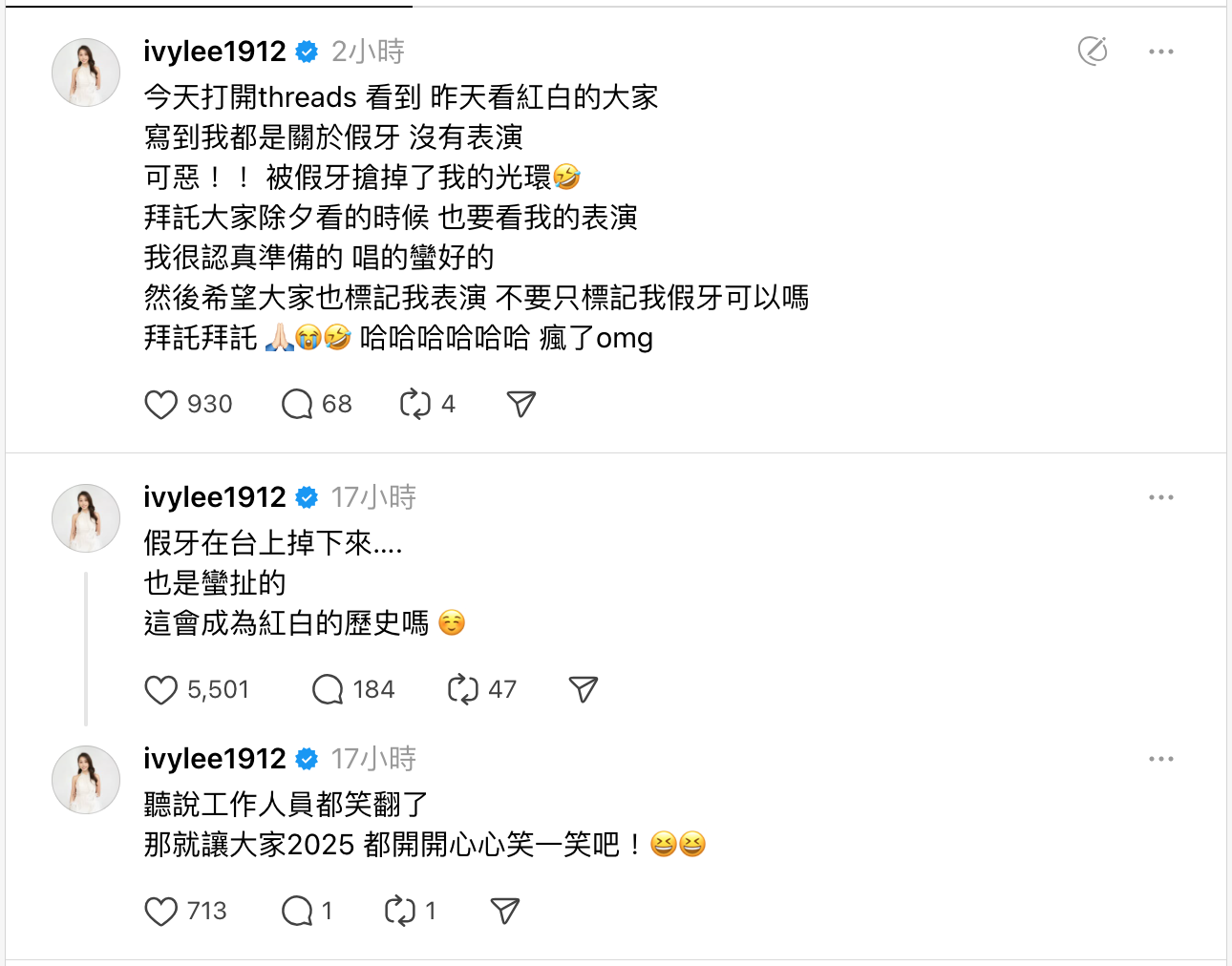Screen dimensions: 1232x966
Task: Click the 2小時 timestamp on the top post
Action: tap(368, 52)
